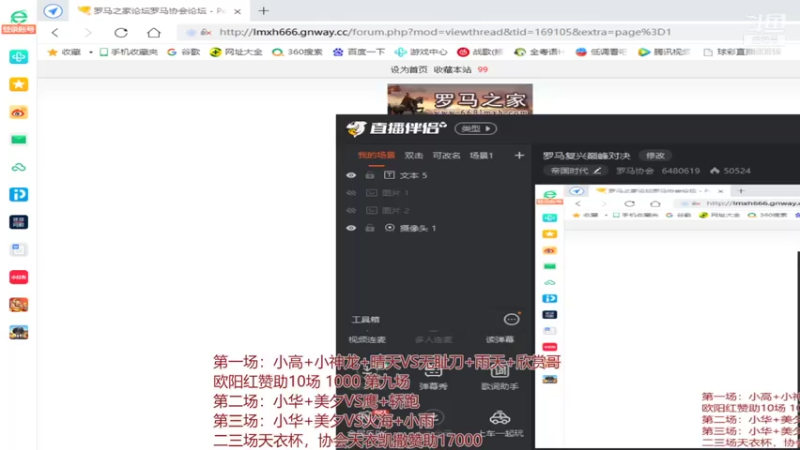Reload the forum page
Screen dimensions: 800x450
[121, 33]
